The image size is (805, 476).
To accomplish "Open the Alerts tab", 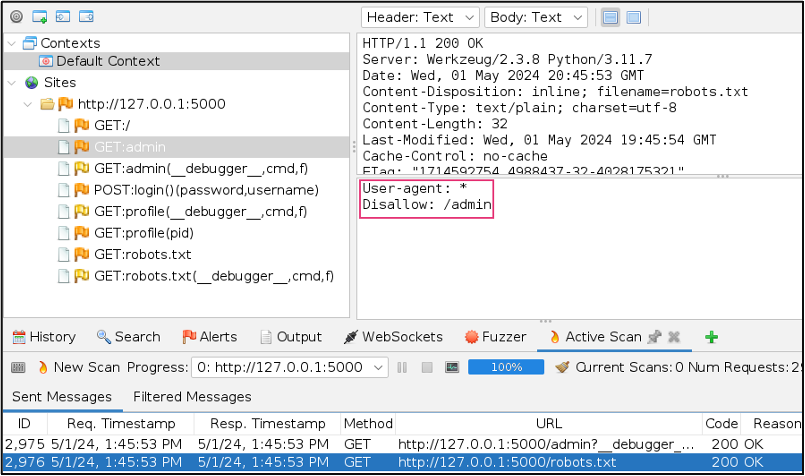I will coord(210,337).
